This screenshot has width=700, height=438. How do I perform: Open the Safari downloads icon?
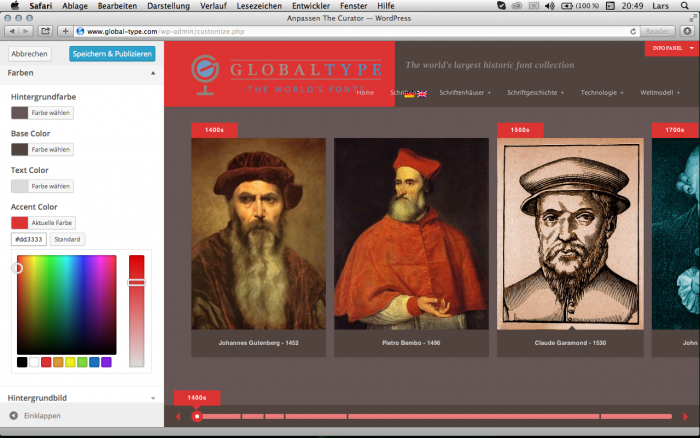pos(688,31)
